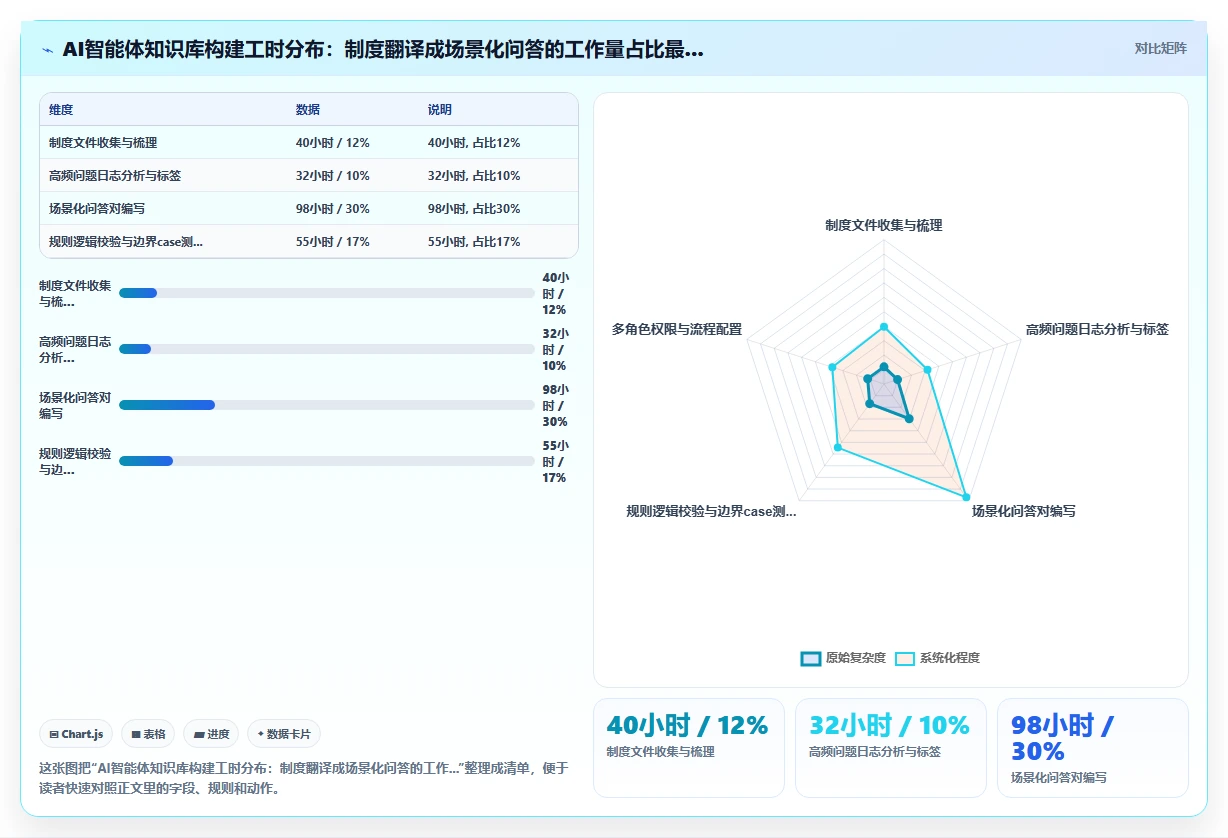Click the 系统化程度 point at 场景化问答对编写 vertex

point(966,496)
